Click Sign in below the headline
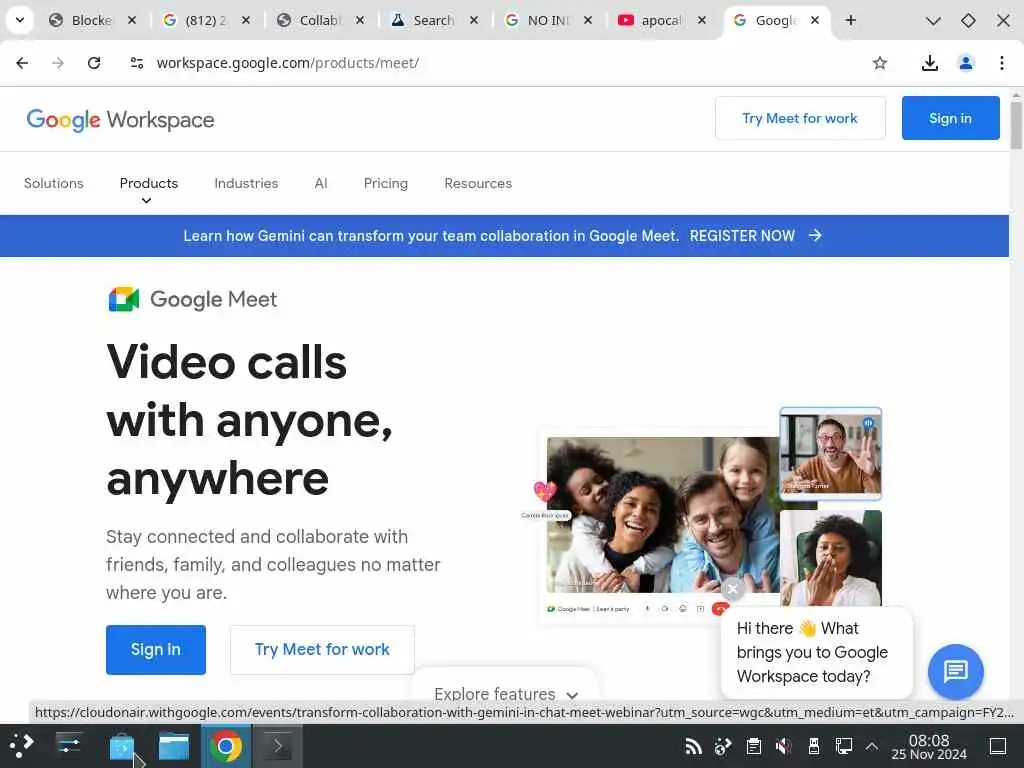 tap(155, 649)
